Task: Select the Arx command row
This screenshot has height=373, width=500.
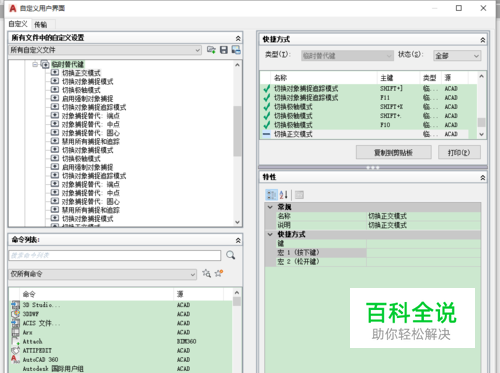Action: coord(121,332)
